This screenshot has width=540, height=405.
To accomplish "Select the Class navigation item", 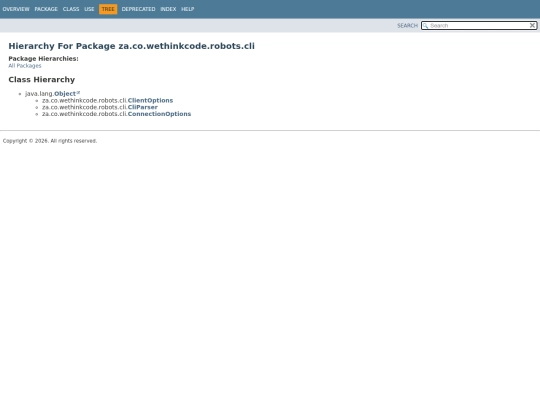I will 71,9.
